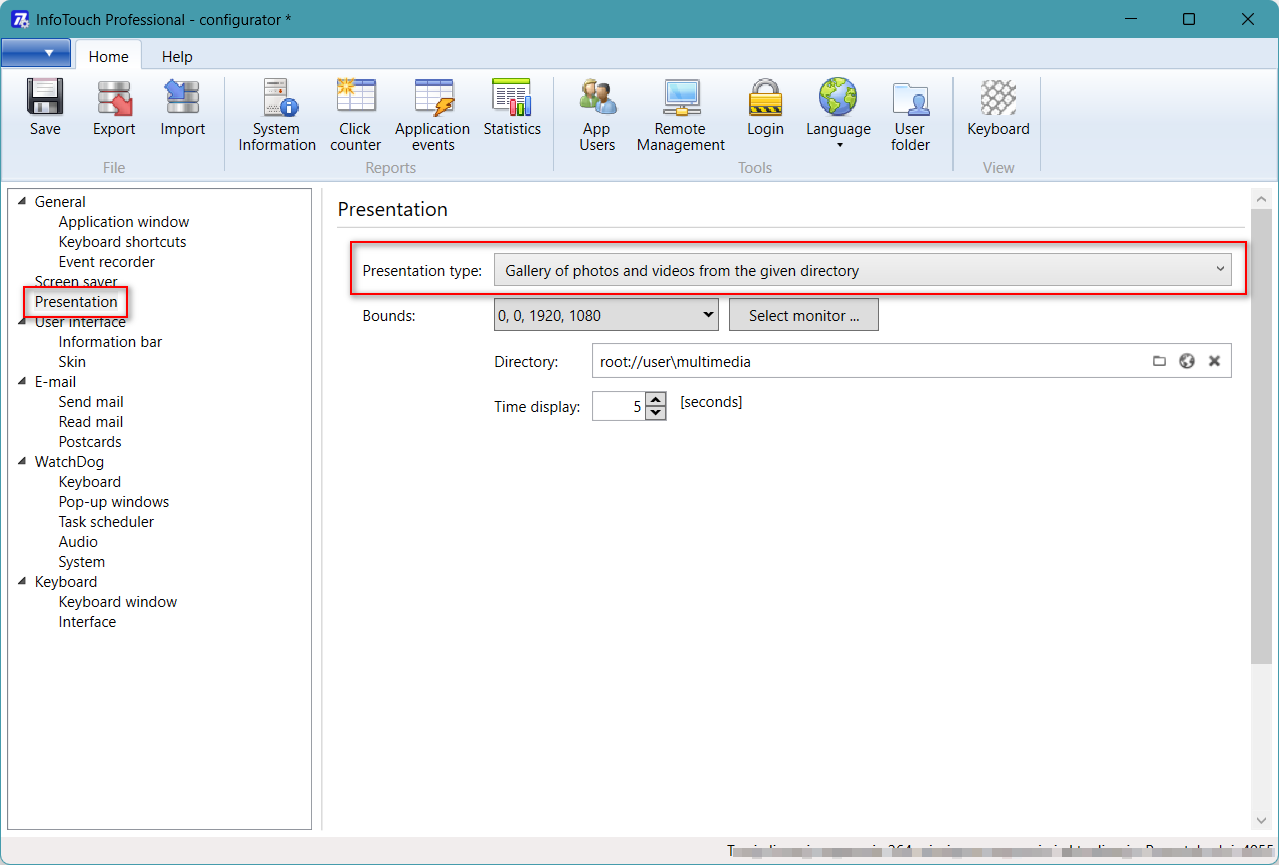The height and width of the screenshot is (865, 1279).
Task: Show the Keyboard view
Action: point(998,107)
